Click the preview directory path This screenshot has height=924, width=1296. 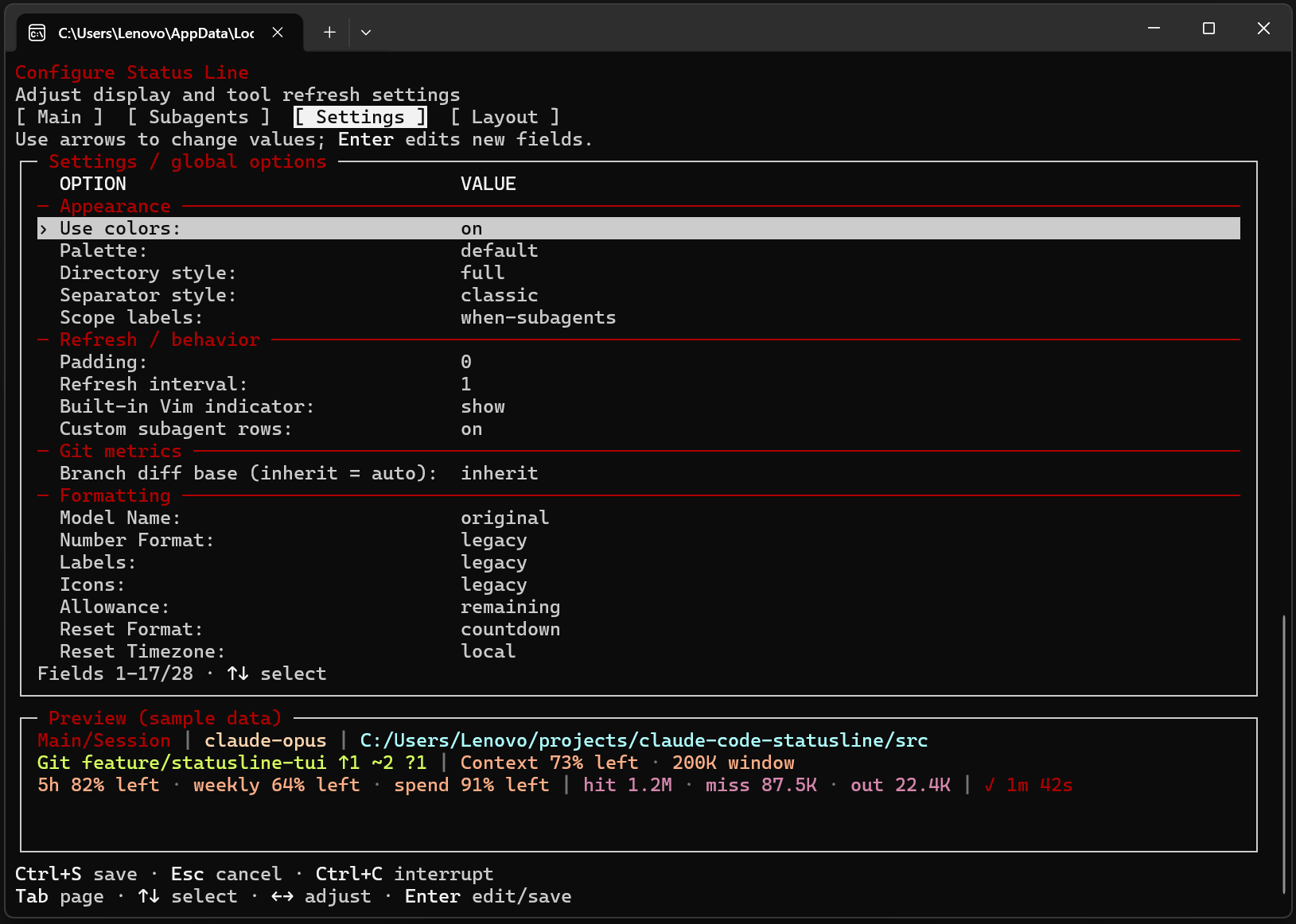pos(644,740)
